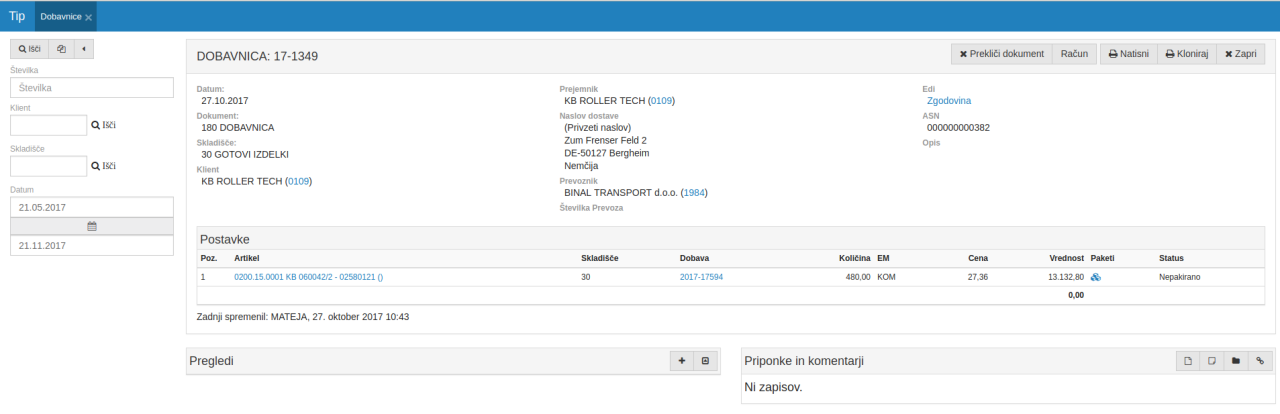
Task: Collapse the search sidebar with the arrow
Action: click(x=83, y=49)
